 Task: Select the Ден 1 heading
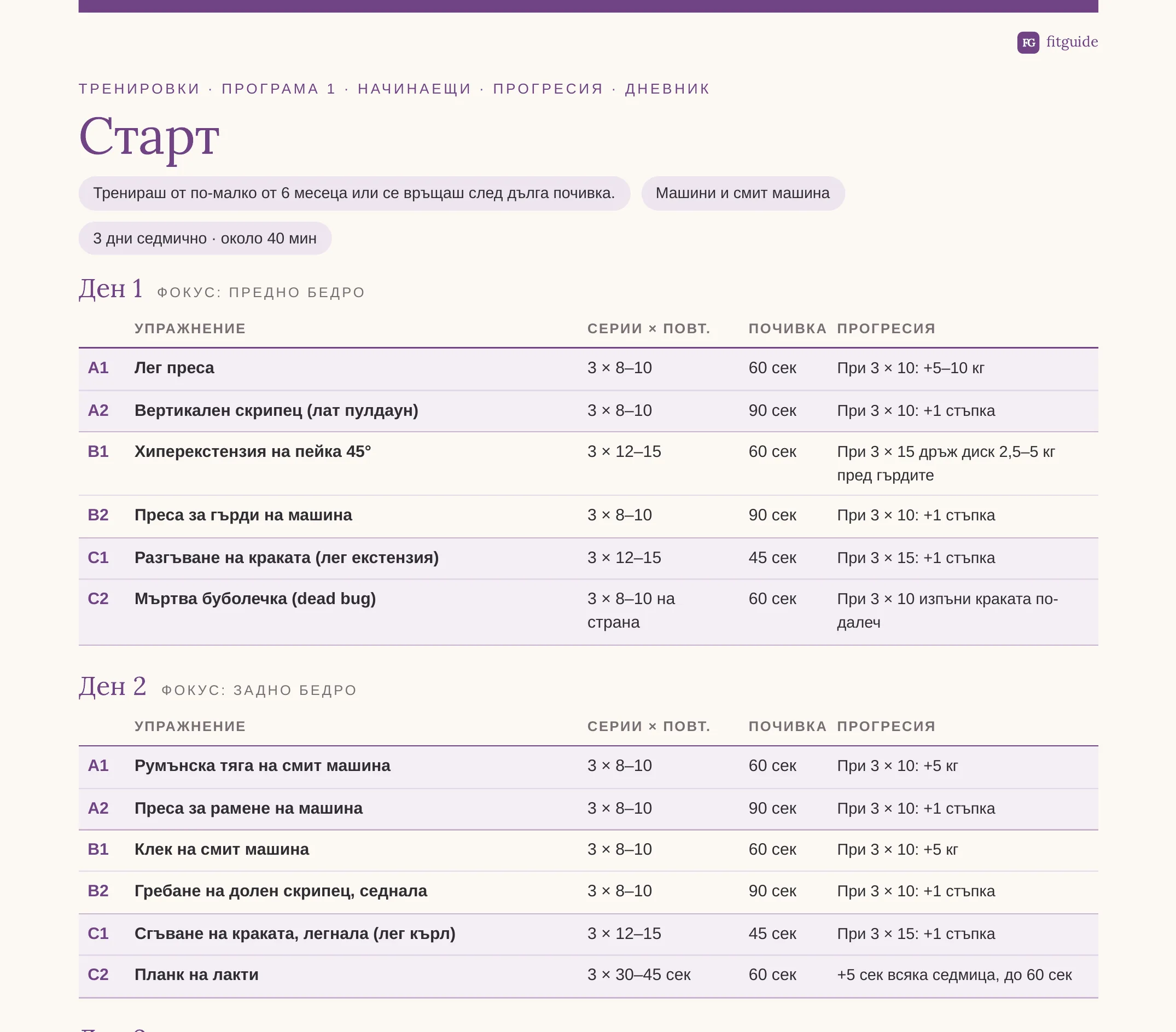pyautogui.click(x=111, y=289)
